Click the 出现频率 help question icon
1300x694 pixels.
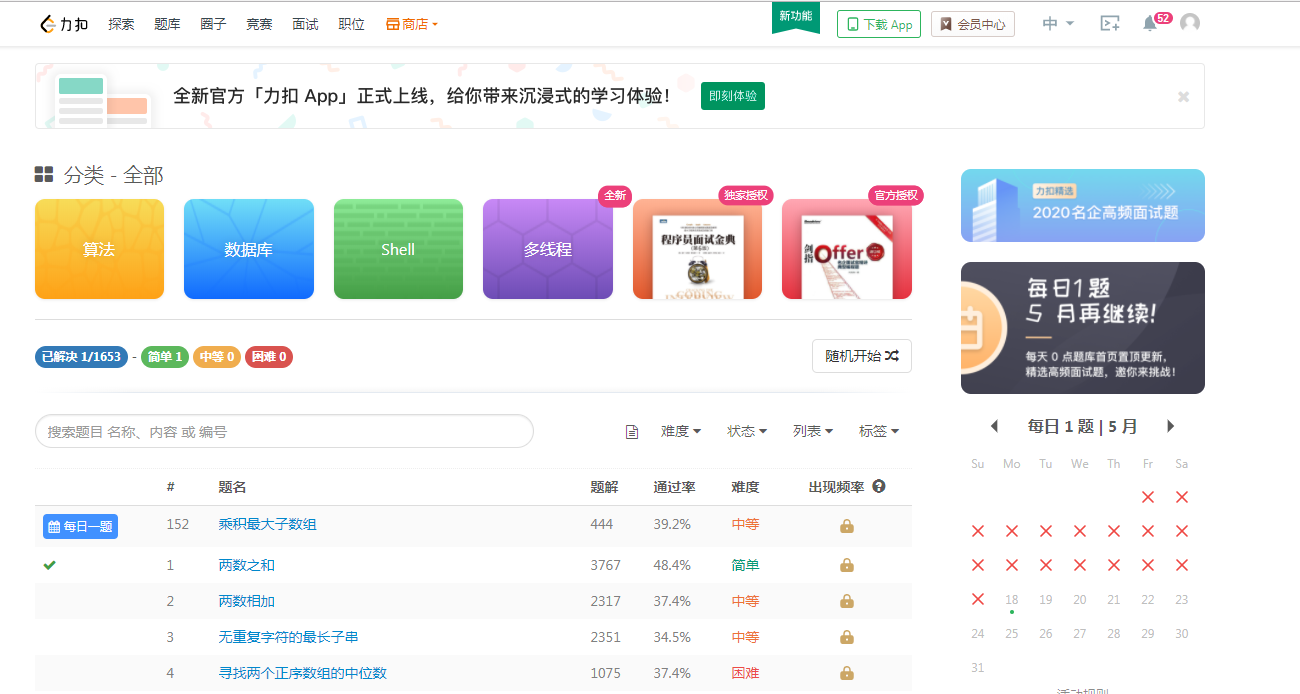pos(879,487)
